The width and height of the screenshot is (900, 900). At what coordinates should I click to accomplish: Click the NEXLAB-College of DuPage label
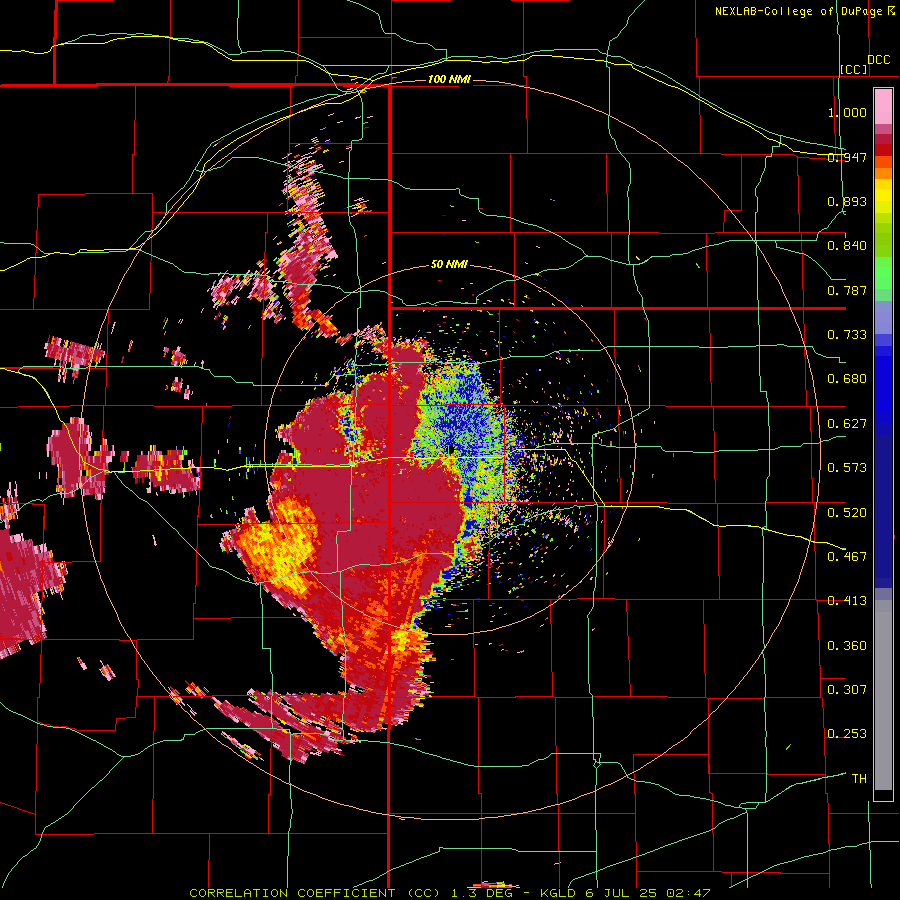tap(798, 11)
